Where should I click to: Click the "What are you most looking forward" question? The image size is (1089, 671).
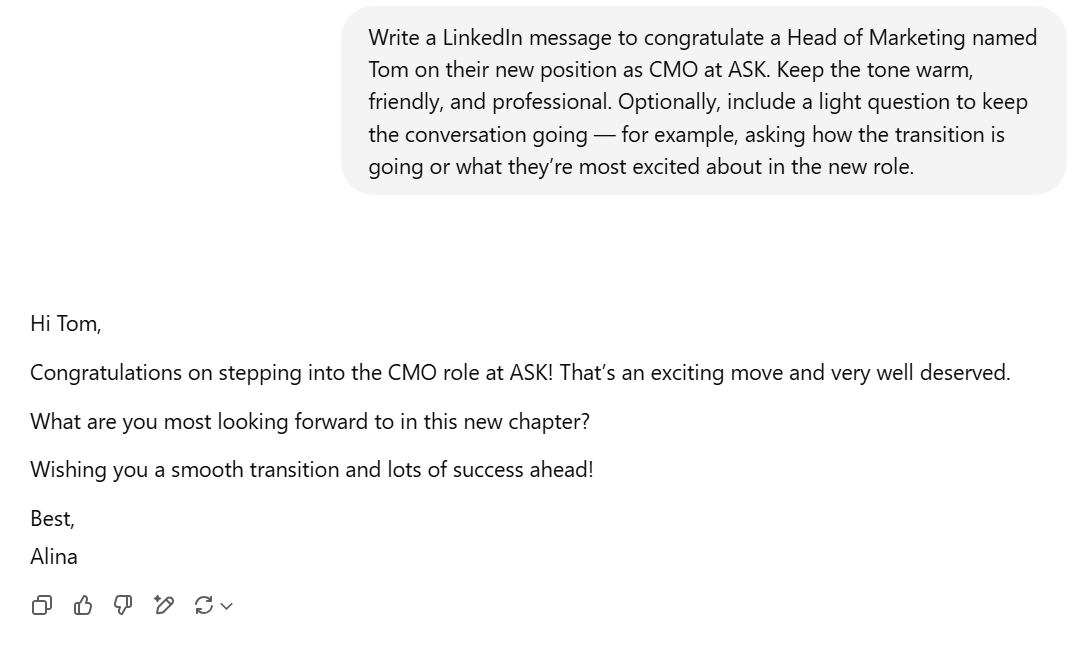tap(310, 422)
